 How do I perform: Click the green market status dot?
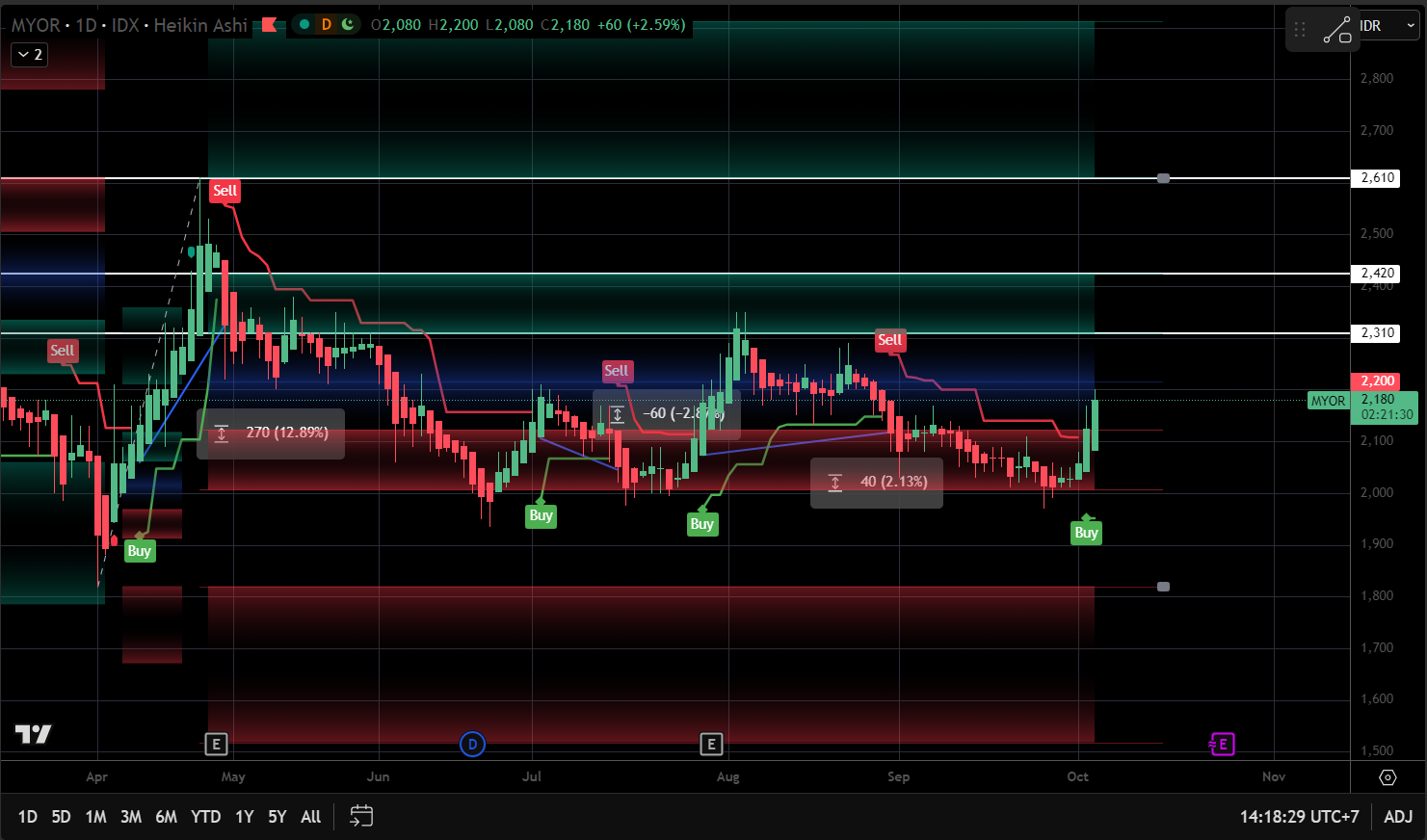[x=304, y=25]
